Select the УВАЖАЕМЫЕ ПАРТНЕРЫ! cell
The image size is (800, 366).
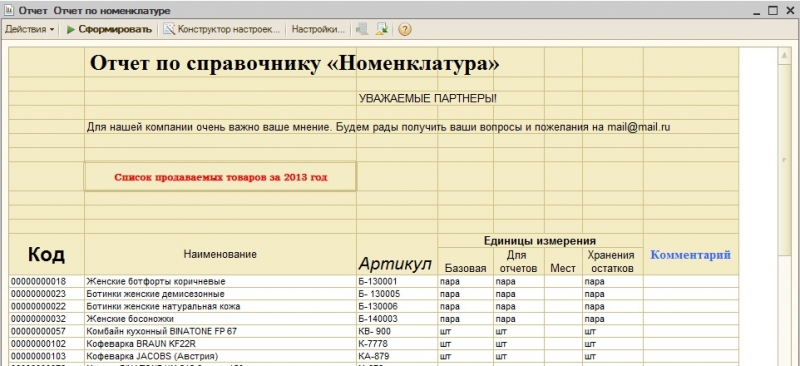(x=428, y=99)
